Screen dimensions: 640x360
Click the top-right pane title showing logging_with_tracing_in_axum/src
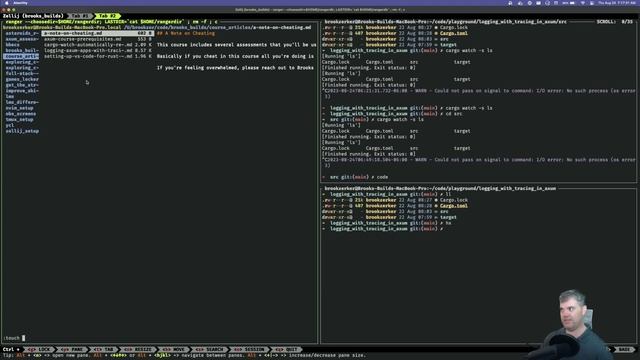point(446,22)
